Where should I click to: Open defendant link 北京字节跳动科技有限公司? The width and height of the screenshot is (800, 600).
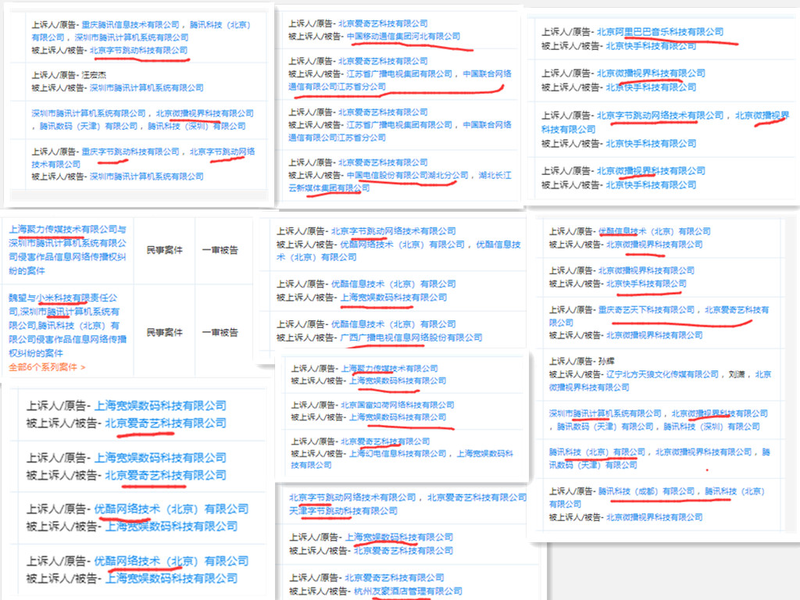click(x=139, y=50)
